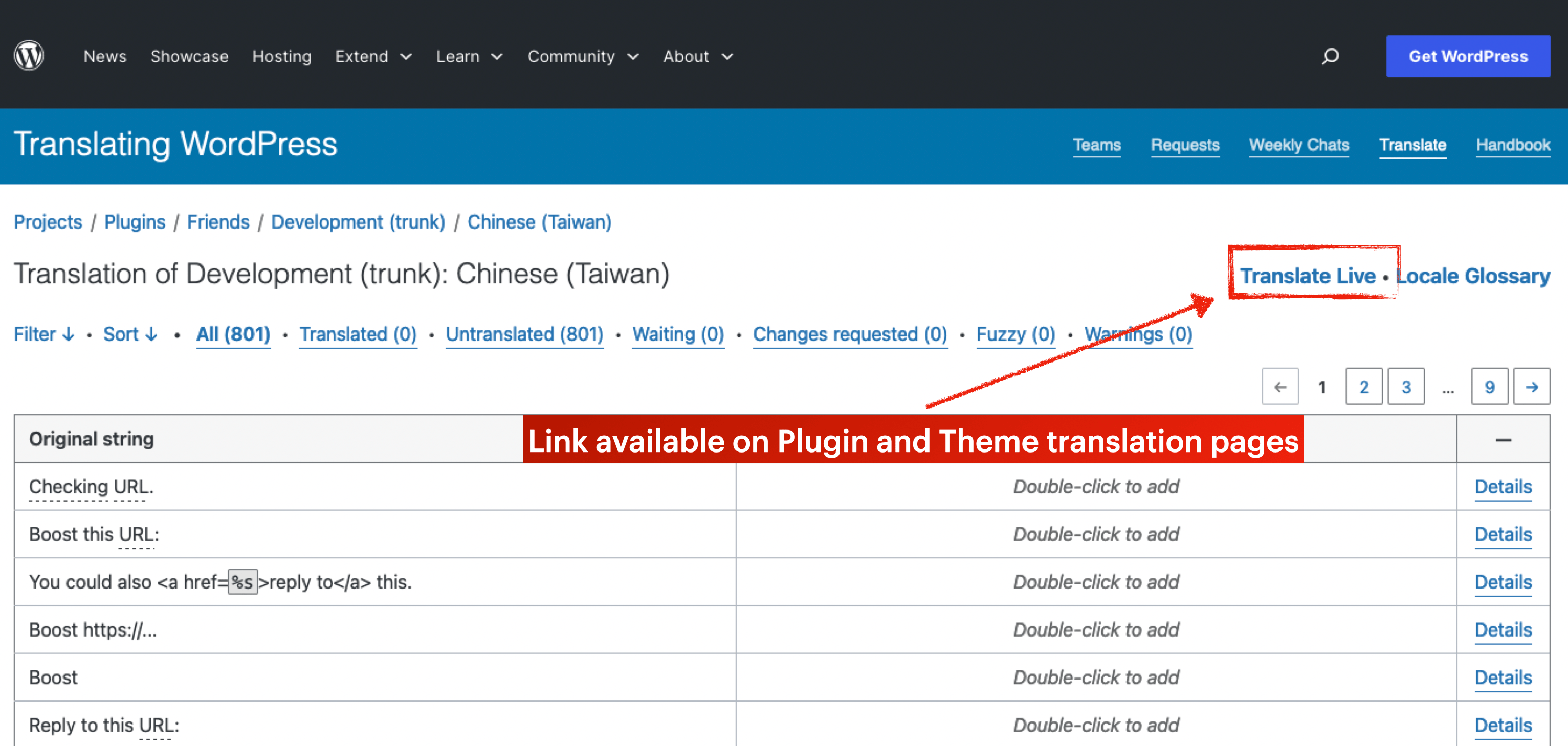Expand the Extend dropdown menu
1568x746 pixels.
pyautogui.click(x=374, y=57)
